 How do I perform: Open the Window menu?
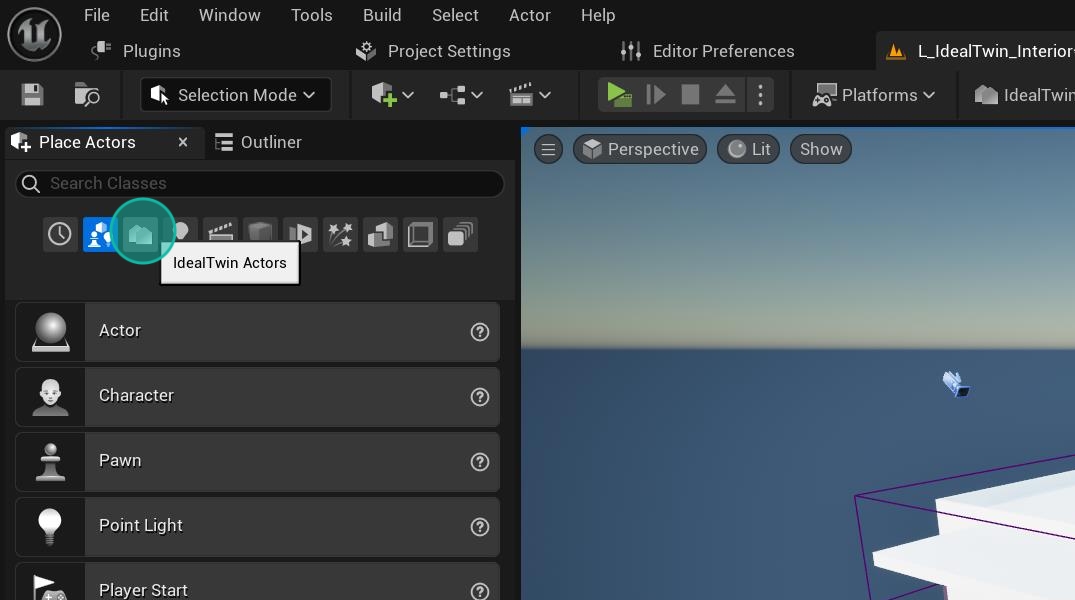click(230, 15)
